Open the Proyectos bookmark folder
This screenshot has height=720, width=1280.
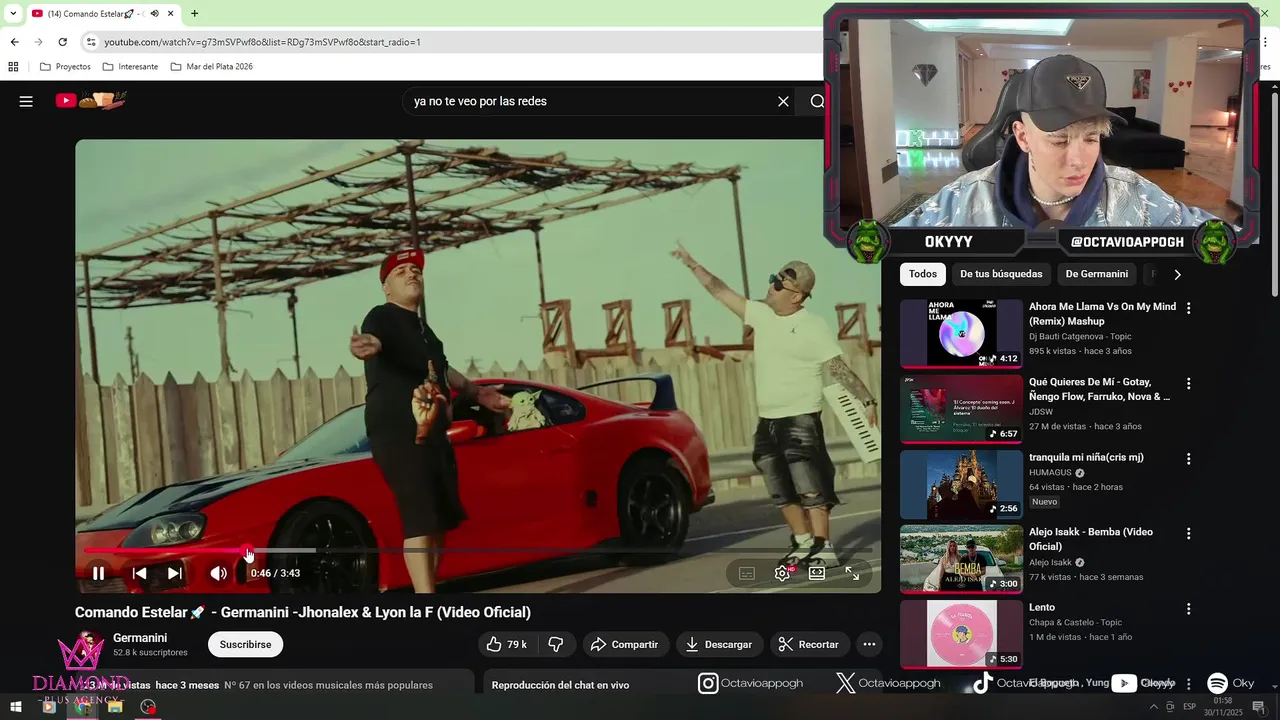pos(65,67)
